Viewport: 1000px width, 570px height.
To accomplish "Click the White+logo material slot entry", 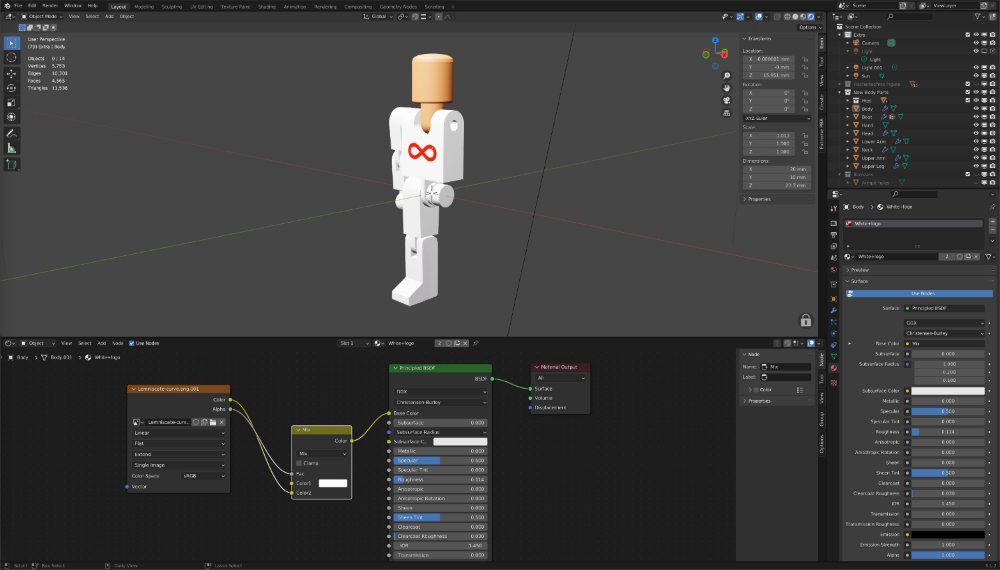I will pos(913,224).
